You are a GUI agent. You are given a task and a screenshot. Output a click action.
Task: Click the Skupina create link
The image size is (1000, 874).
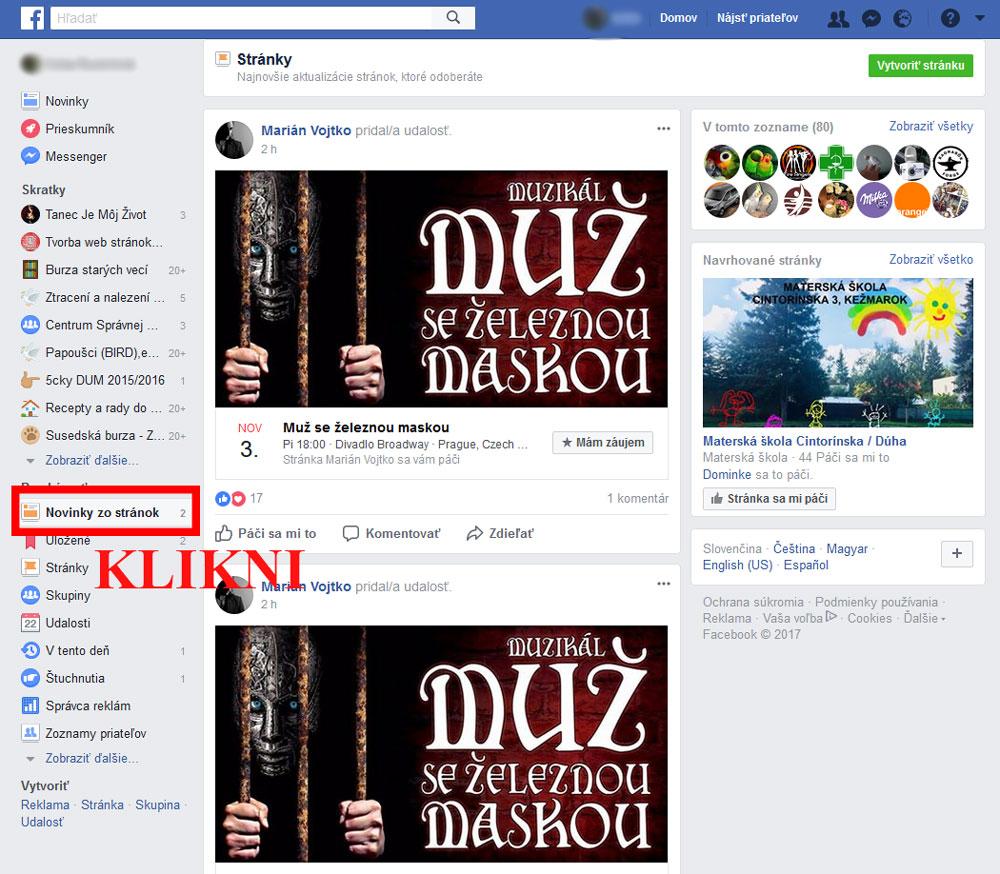click(x=158, y=804)
